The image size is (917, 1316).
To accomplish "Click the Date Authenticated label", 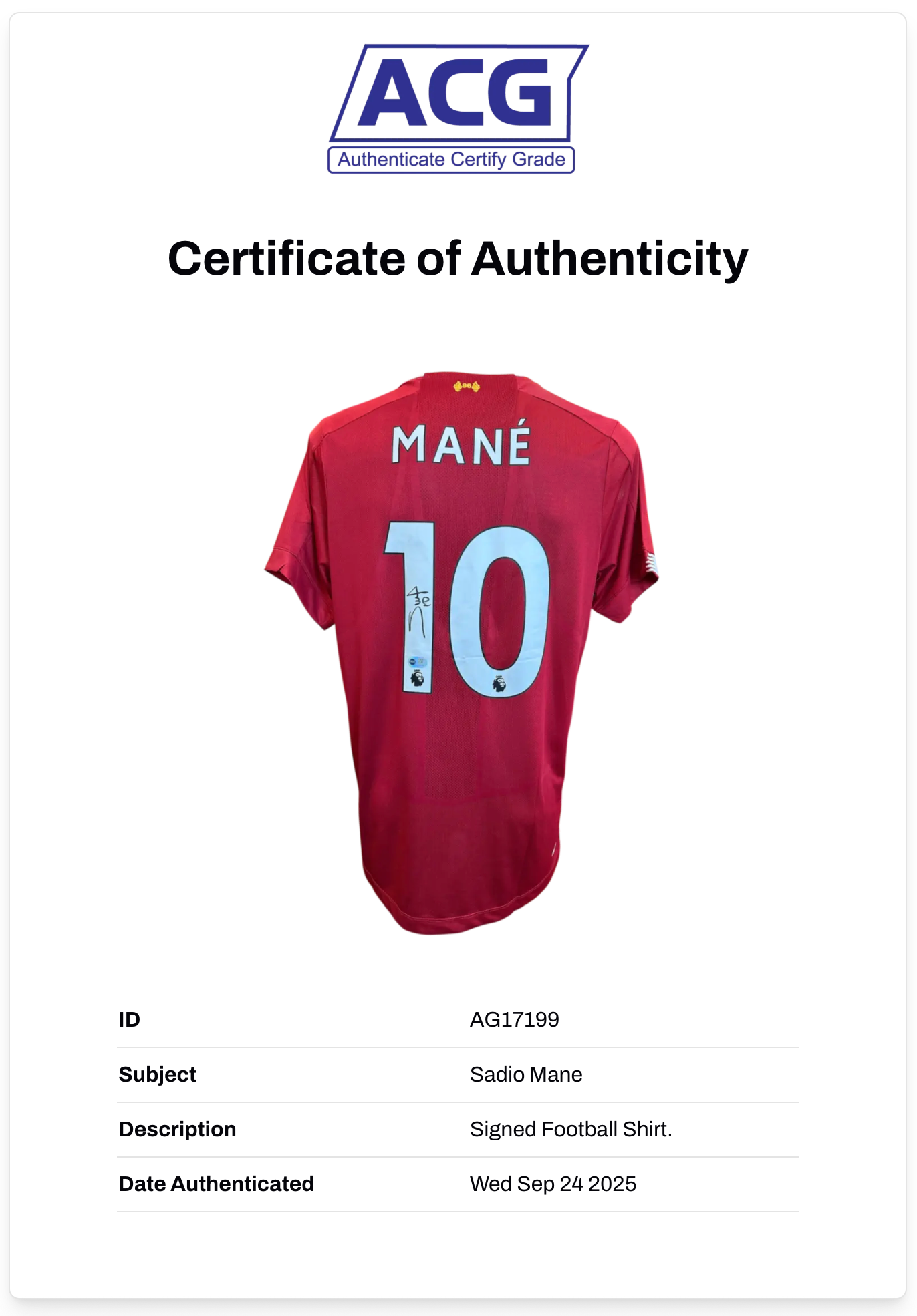I will click(216, 1184).
